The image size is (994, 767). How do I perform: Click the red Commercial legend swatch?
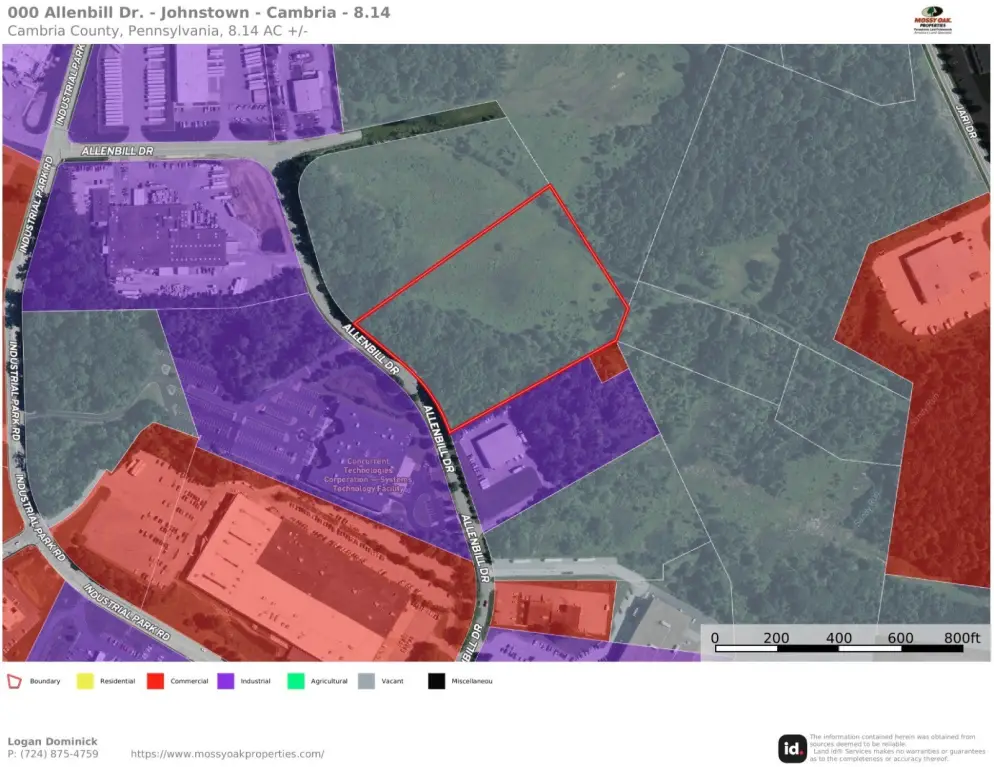154,682
